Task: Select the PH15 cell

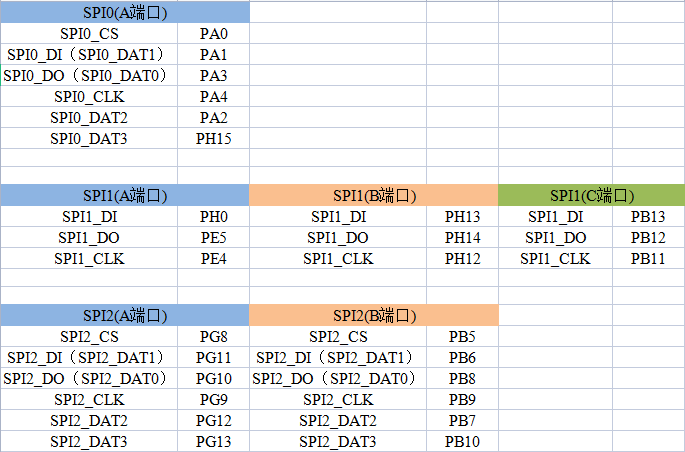Action: (x=214, y=138)
